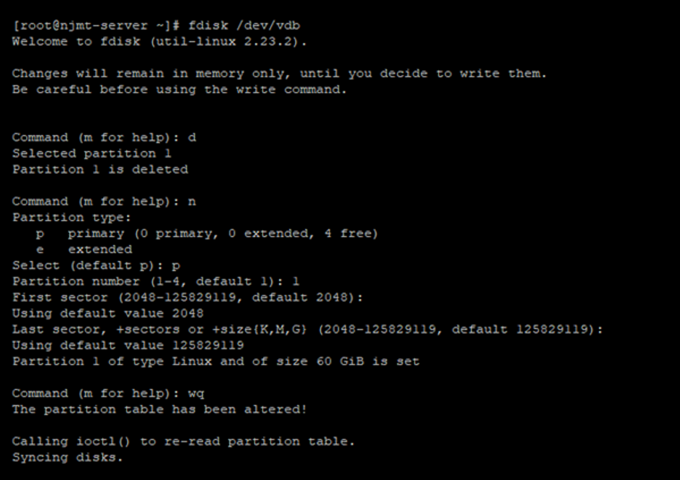Click the "Calling ioctl()" re-read line
This screenshot has height=480, width=680.
tap(183, 441)
